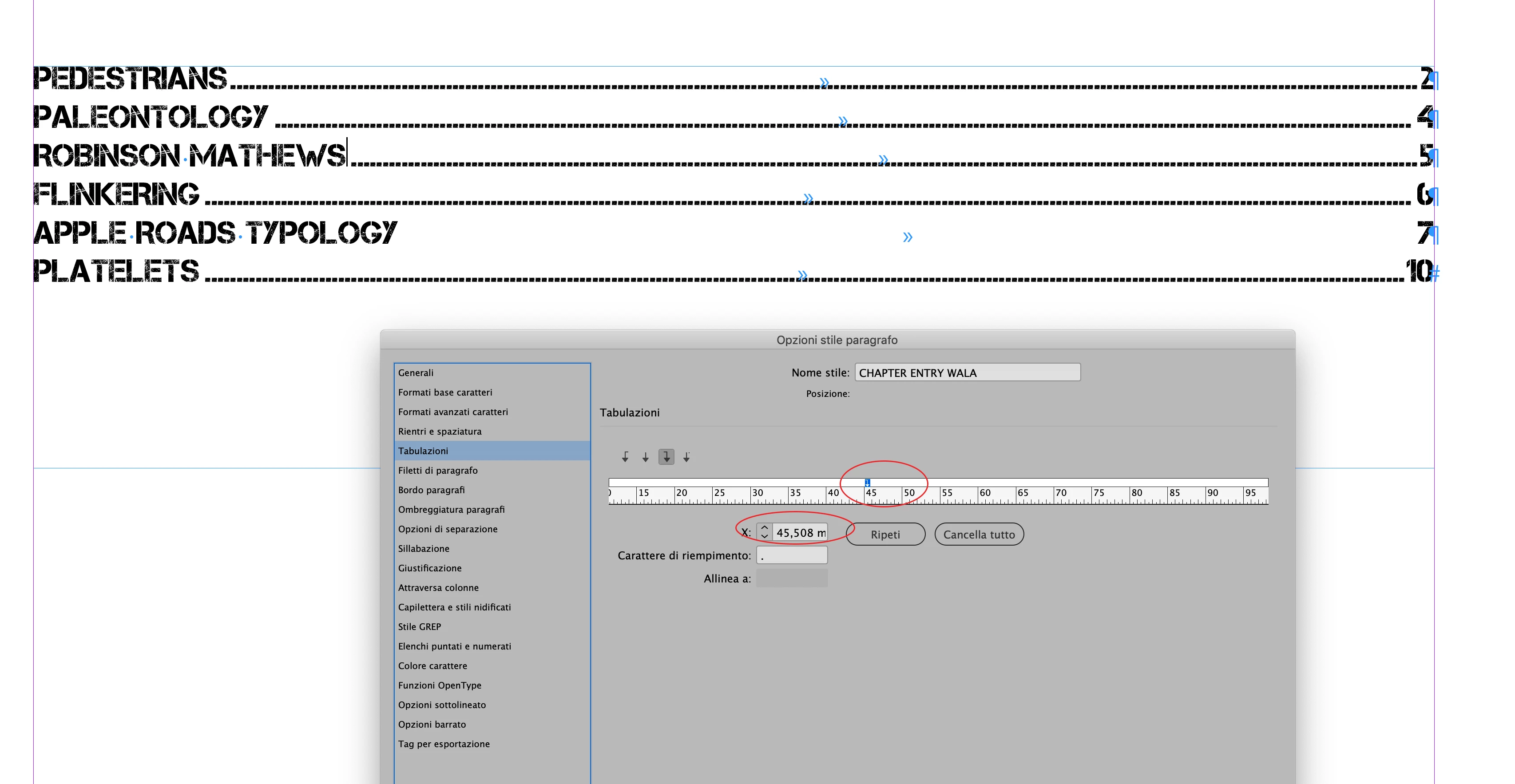Open Capilettera e stili nidificati
This screenshot has height=784, width=1515.
[455, 607]
